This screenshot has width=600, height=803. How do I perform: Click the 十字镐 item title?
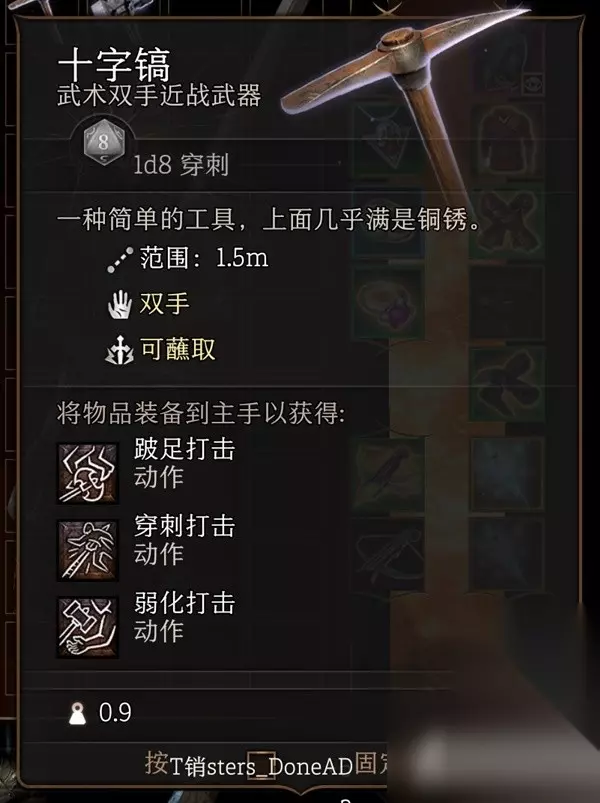[114, 65]
